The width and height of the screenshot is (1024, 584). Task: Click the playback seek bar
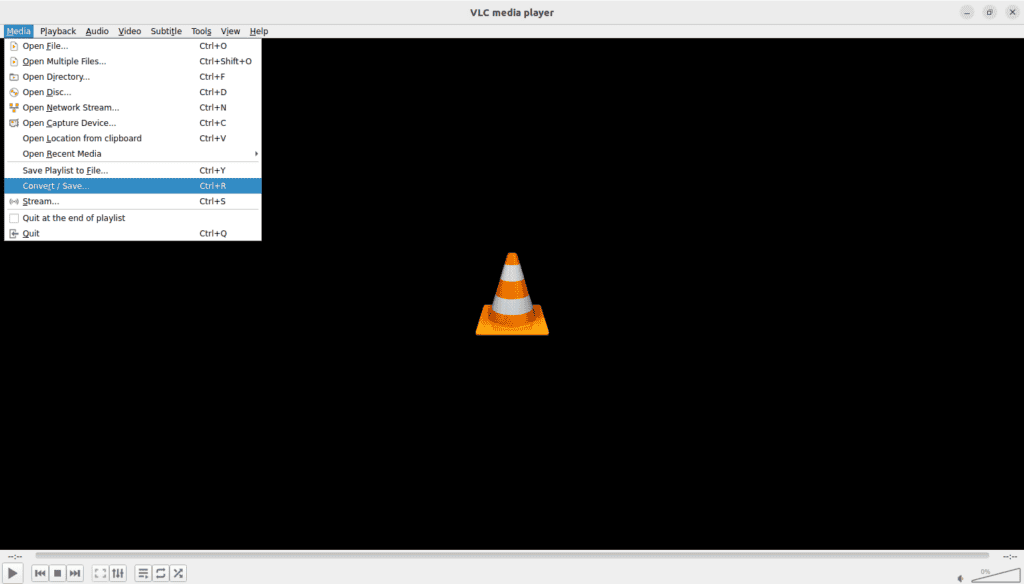click(511, 555)
